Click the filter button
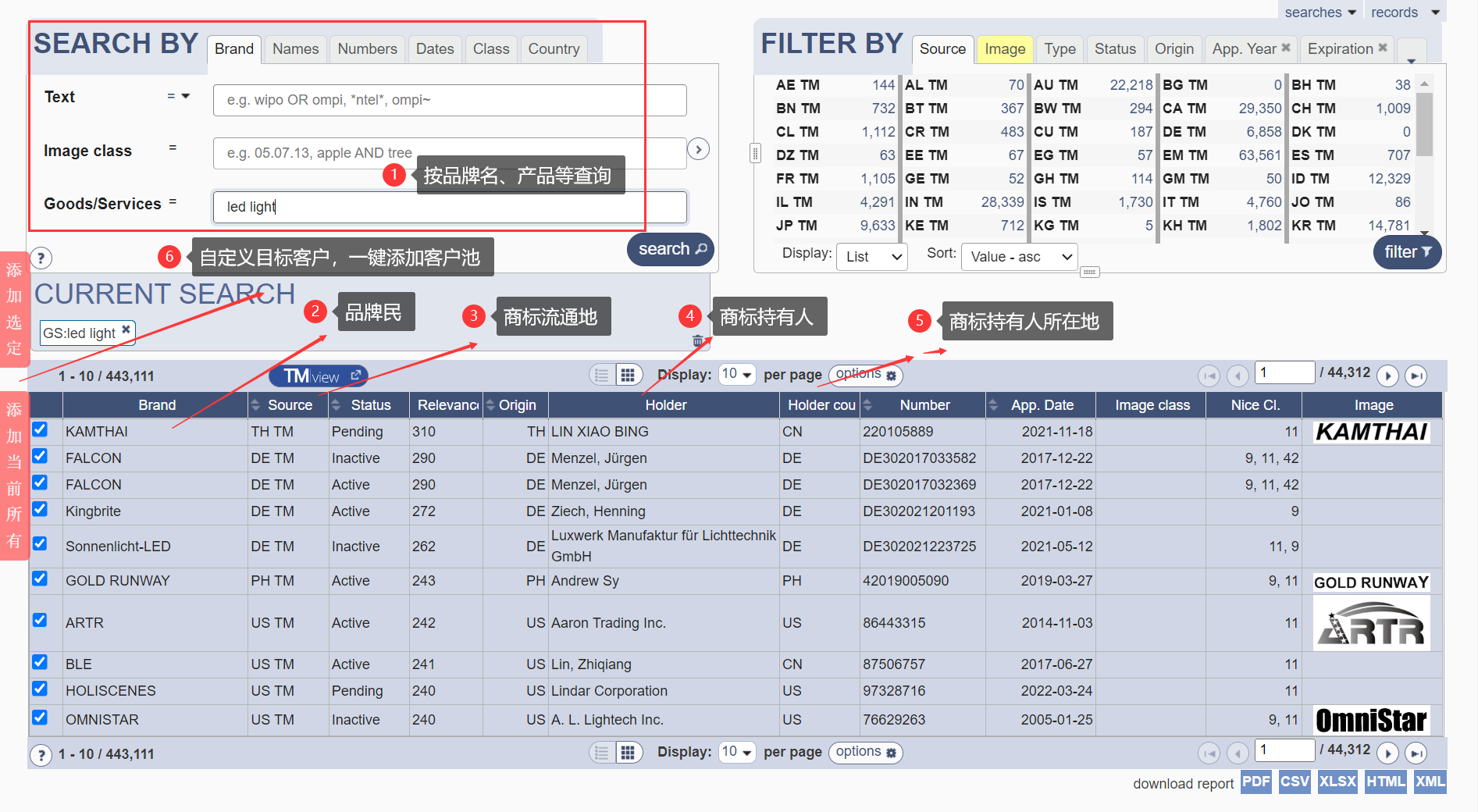This screenshot has width=1478, height=812. click(x=1407, y=252)
